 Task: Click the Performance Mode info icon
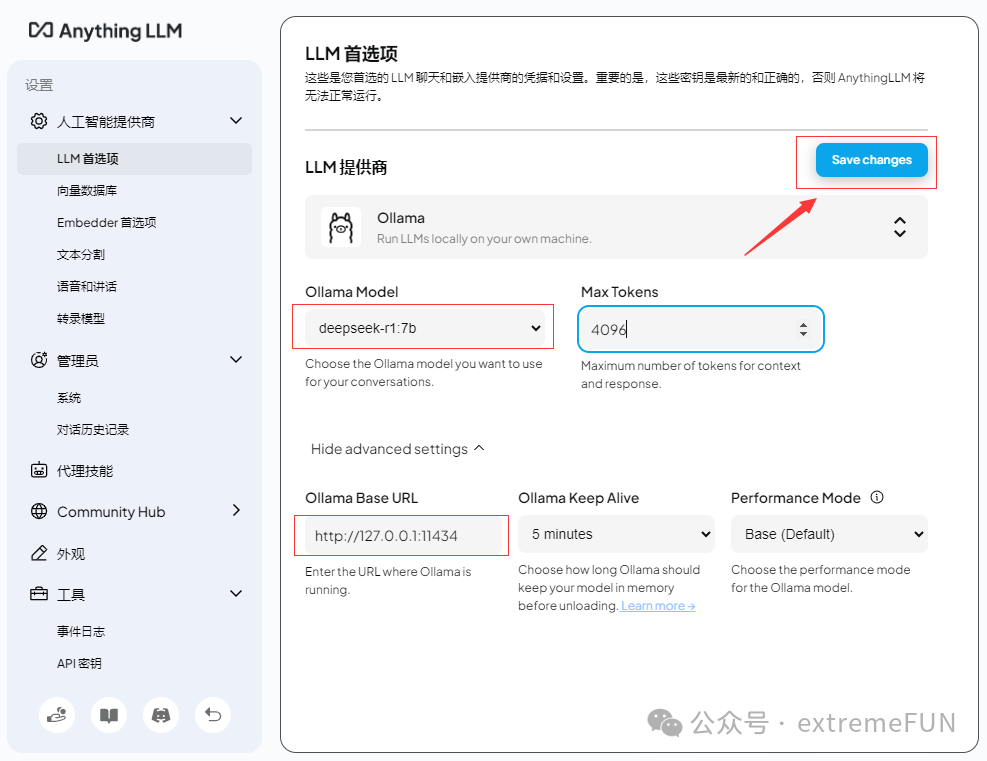point(877,497)
